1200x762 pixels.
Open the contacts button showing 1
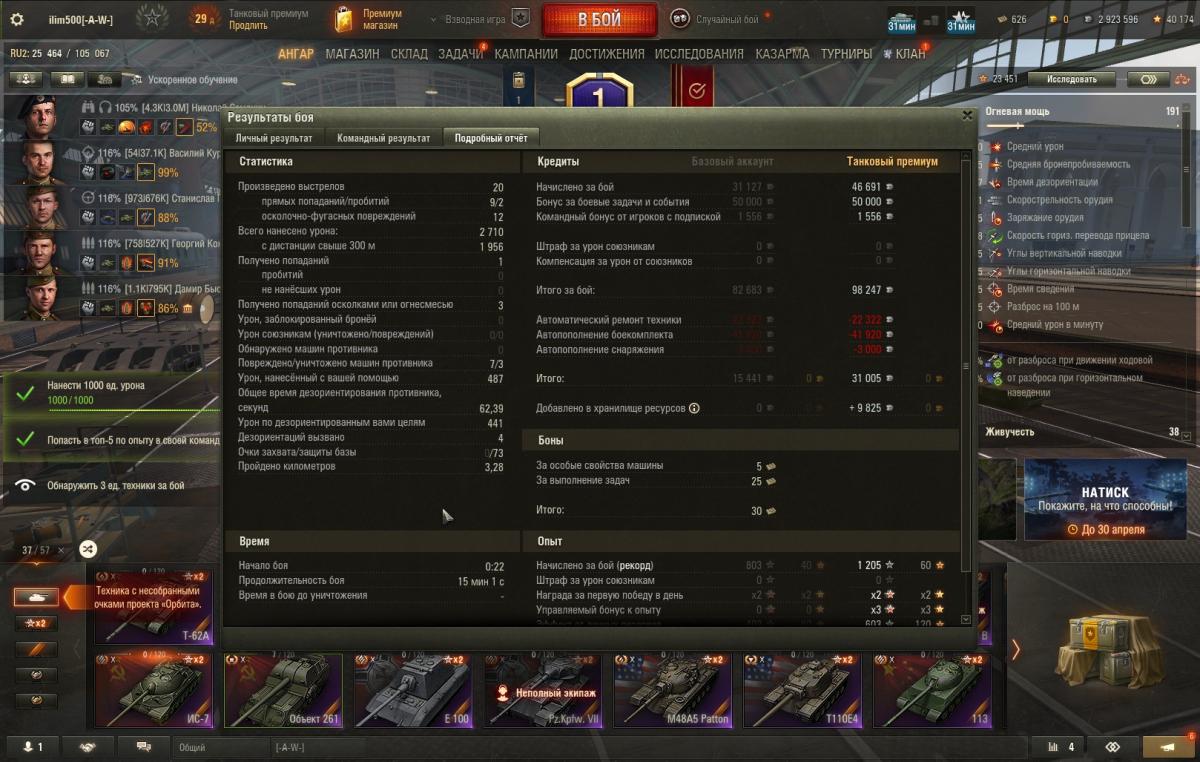[33, 747]
